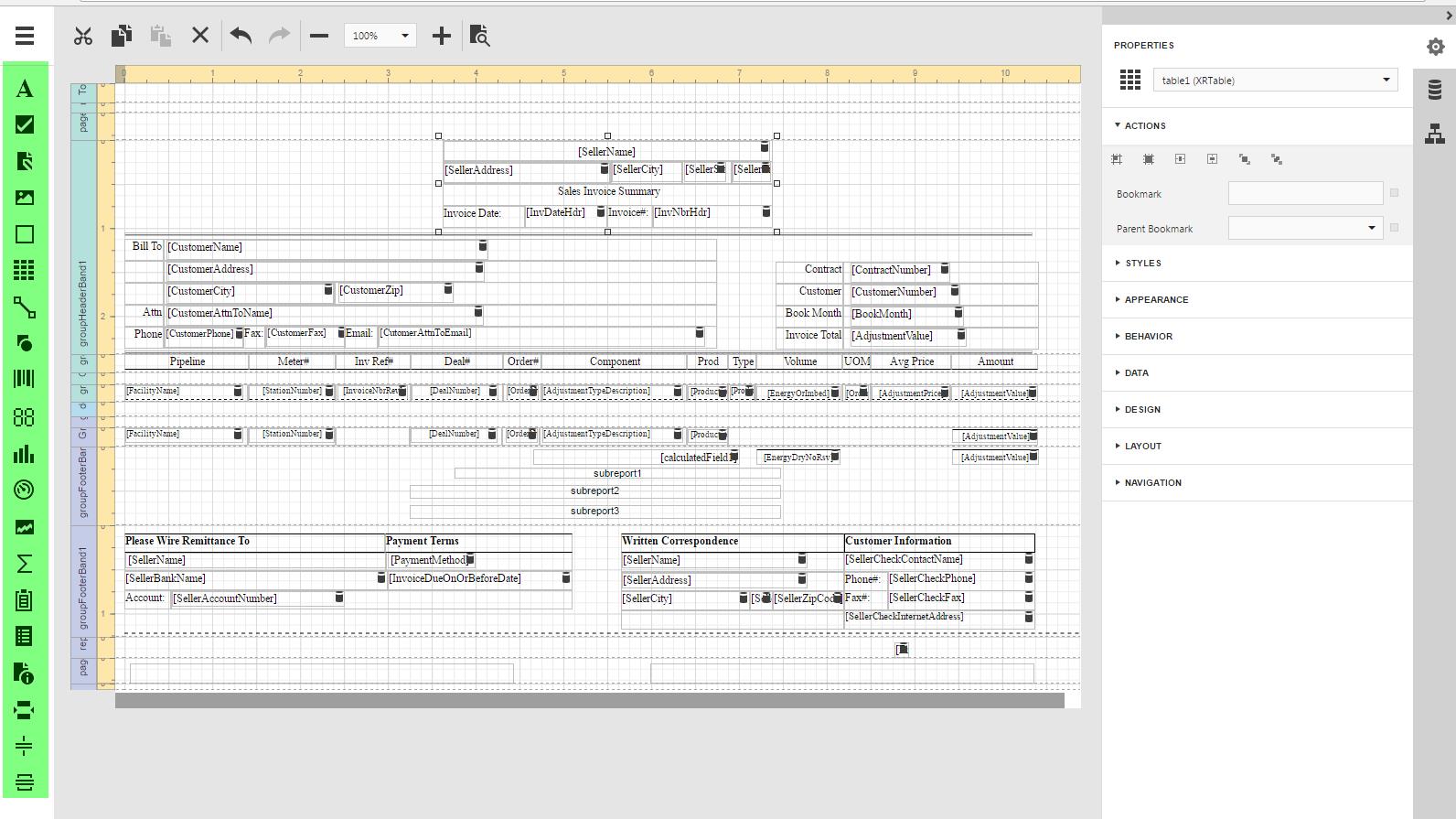This screenshot has height=819, width=1456.
Task: Toggle the properties grid sort view icon
Action: coord(1130,81)
